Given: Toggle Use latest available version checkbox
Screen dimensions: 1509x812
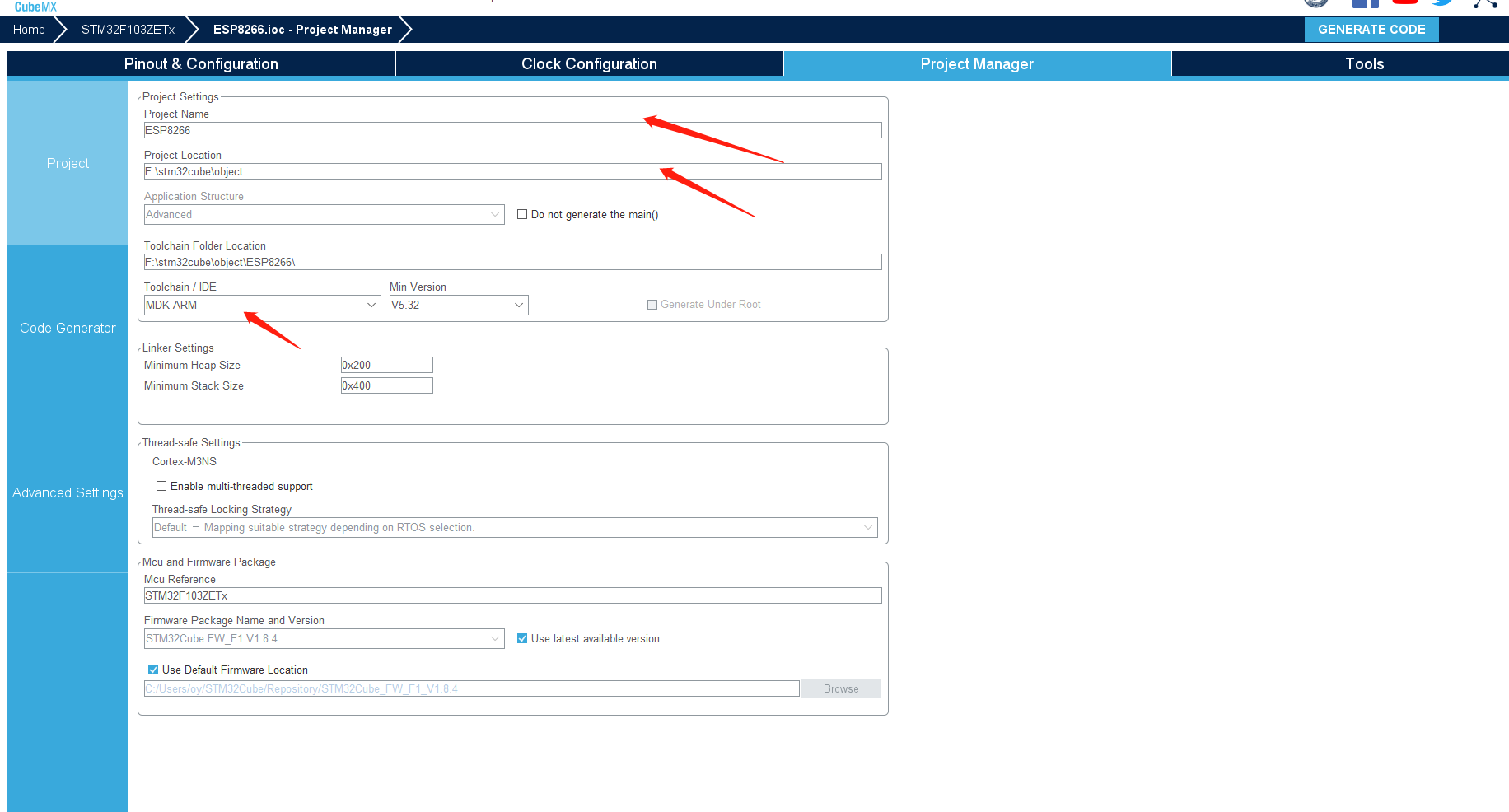Looking at the screenshot, I should point(522,638).
